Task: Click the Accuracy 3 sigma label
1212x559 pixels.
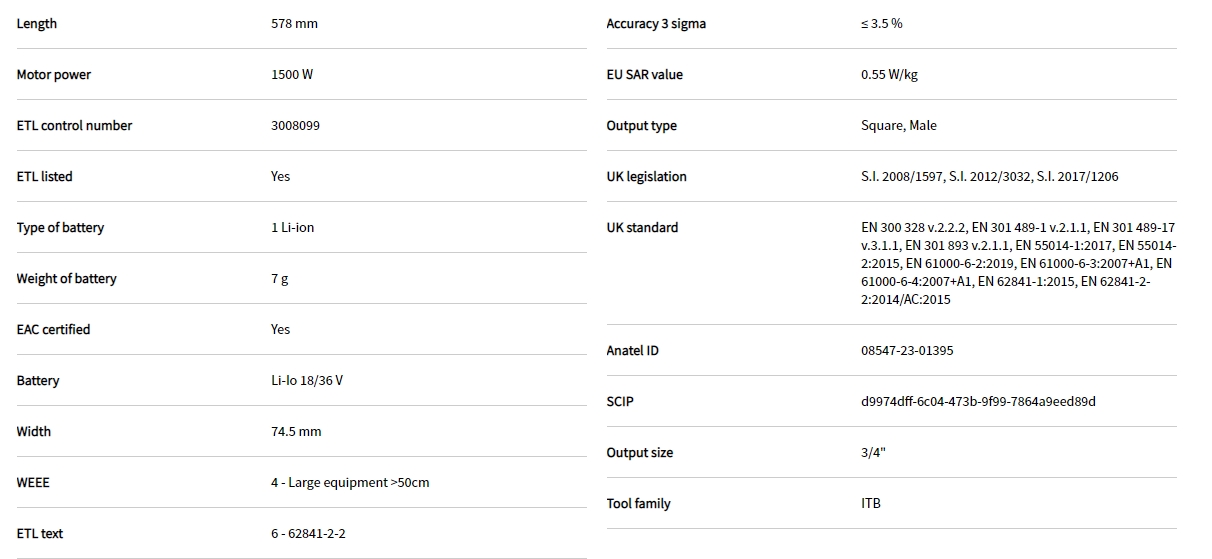Action: coord(656,24)
